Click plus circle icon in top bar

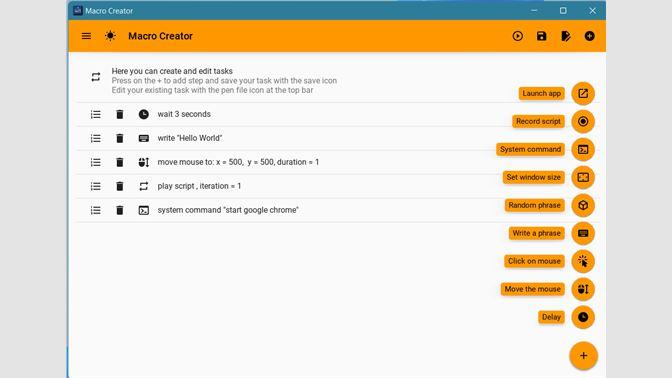pos(589,36)
